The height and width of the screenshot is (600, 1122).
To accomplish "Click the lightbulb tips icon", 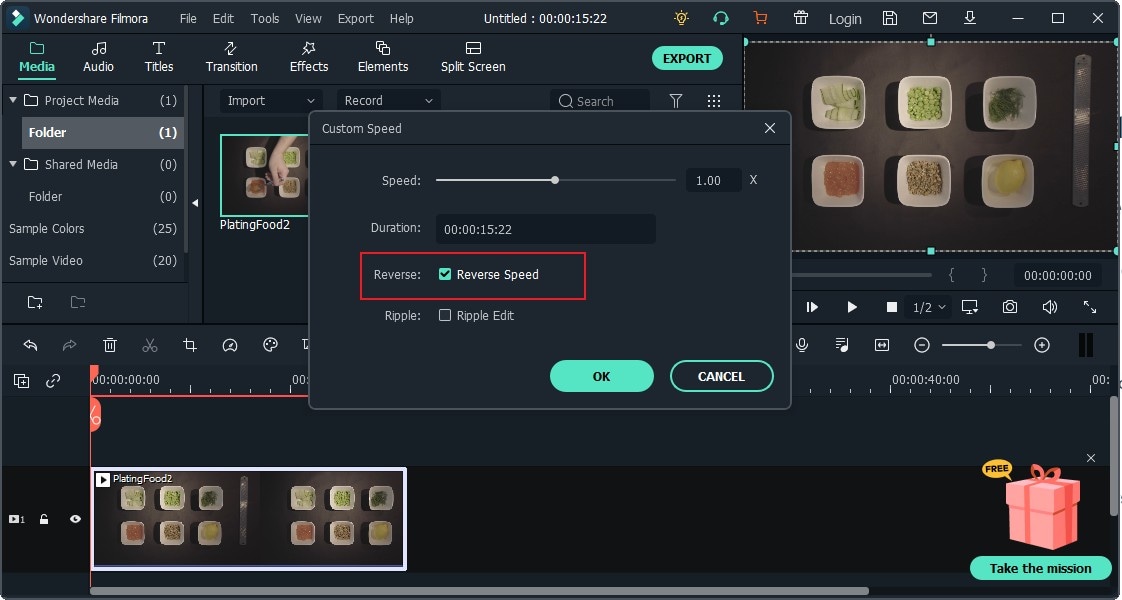I will pyautogui.click(x=681, y=19).
